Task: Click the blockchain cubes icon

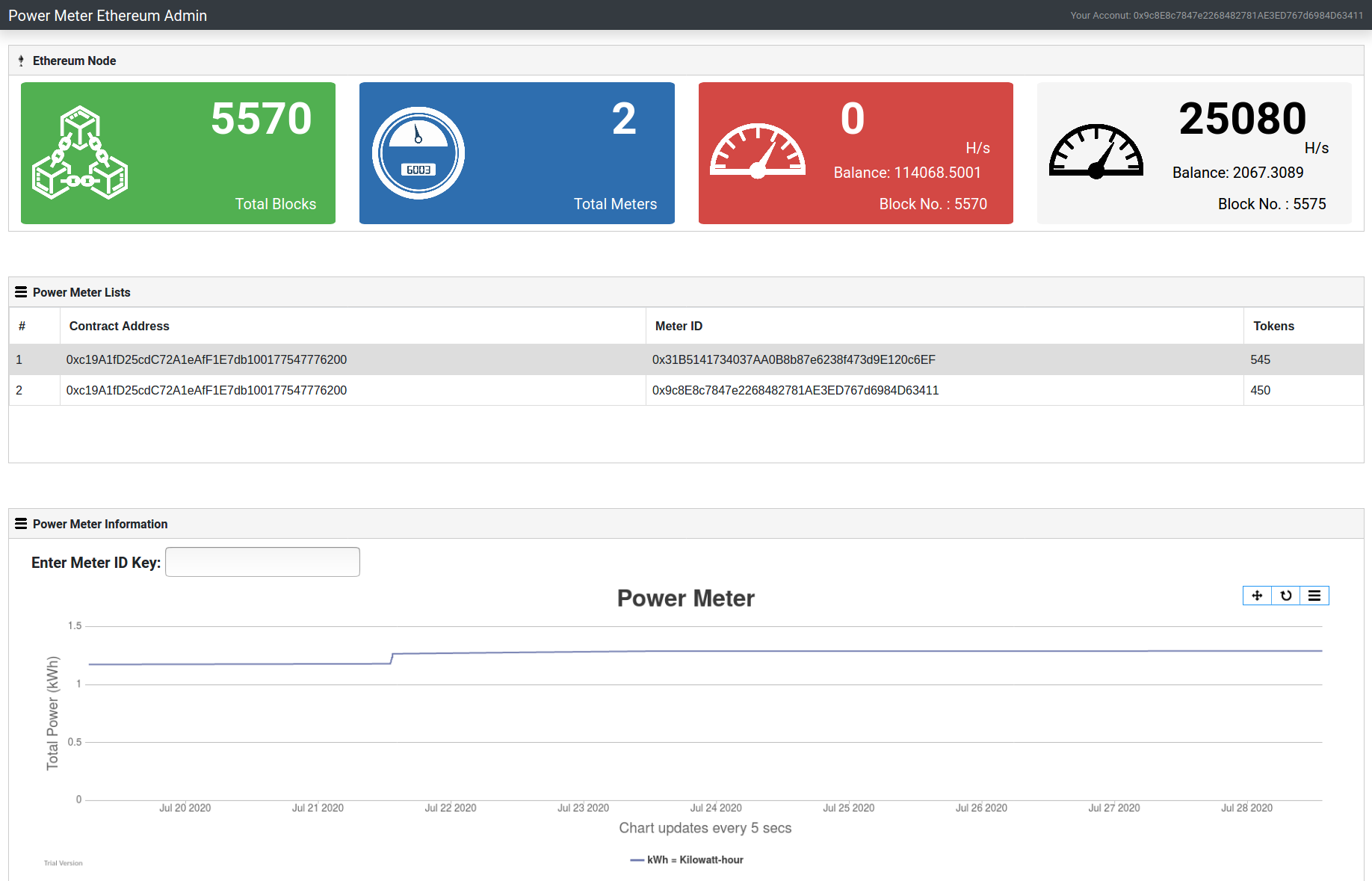Action: point(80,153)
